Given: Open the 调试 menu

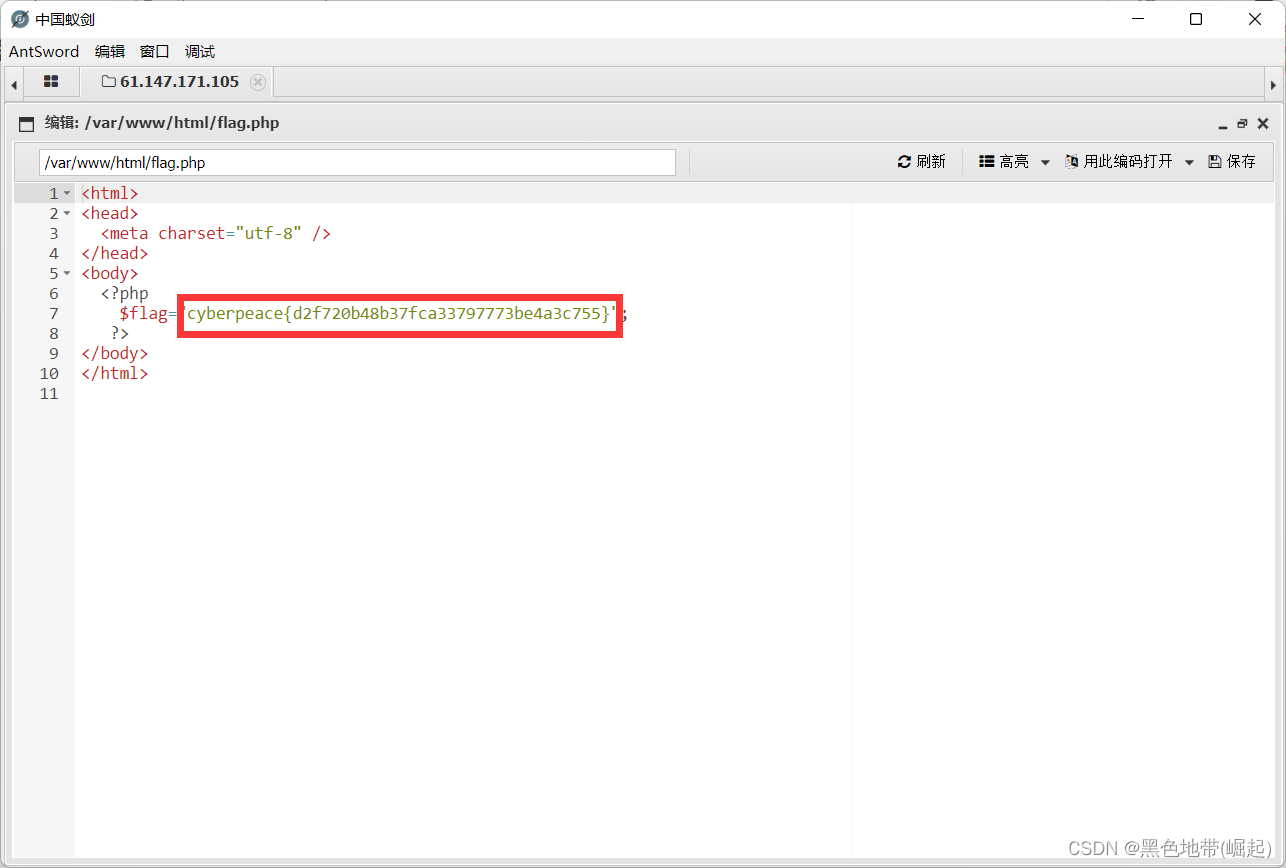Looking at the screenshot, I should (x=200, y=52).
